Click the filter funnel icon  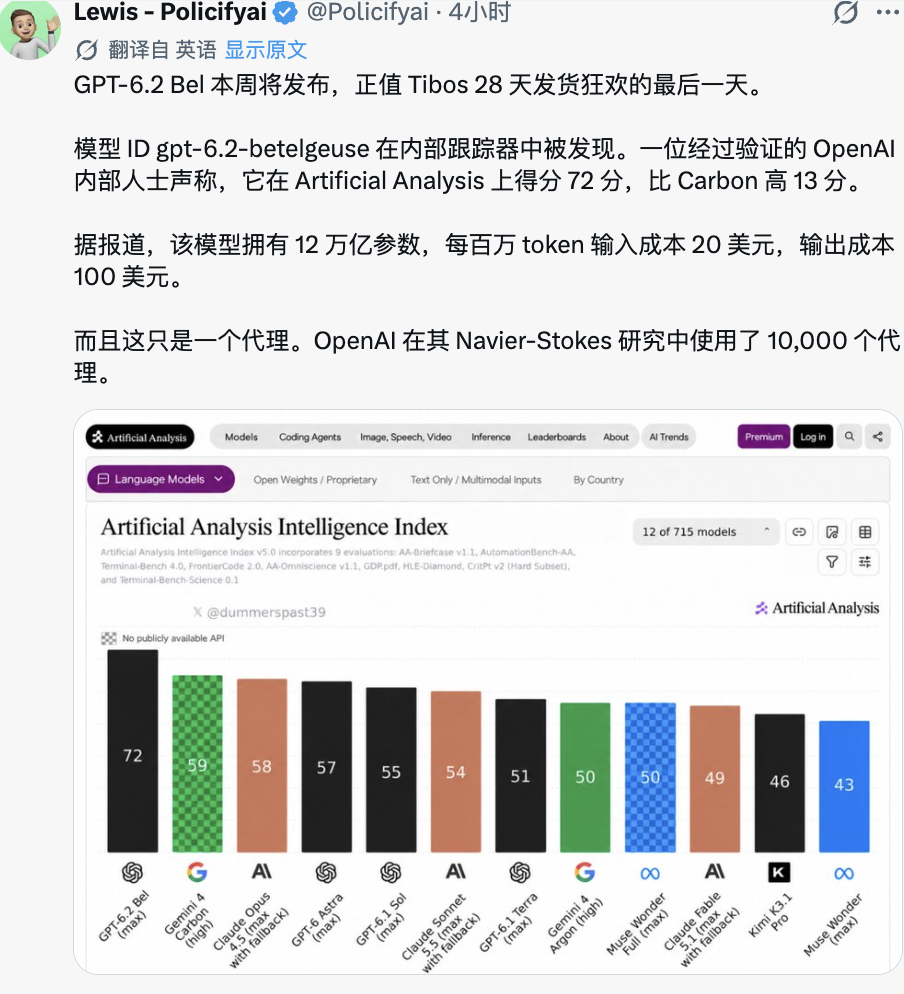[x=832, y=562]
